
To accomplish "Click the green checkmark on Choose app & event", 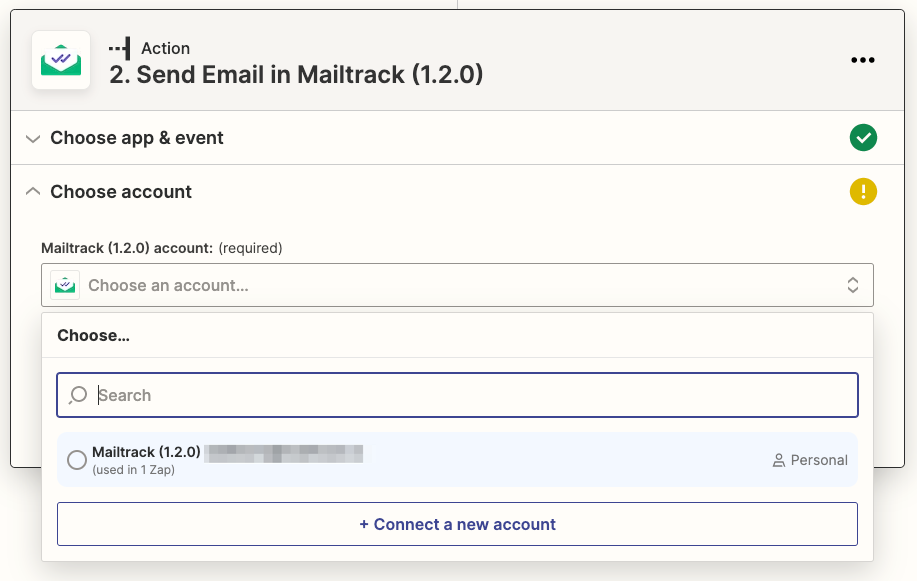I will tap(863, 137).
